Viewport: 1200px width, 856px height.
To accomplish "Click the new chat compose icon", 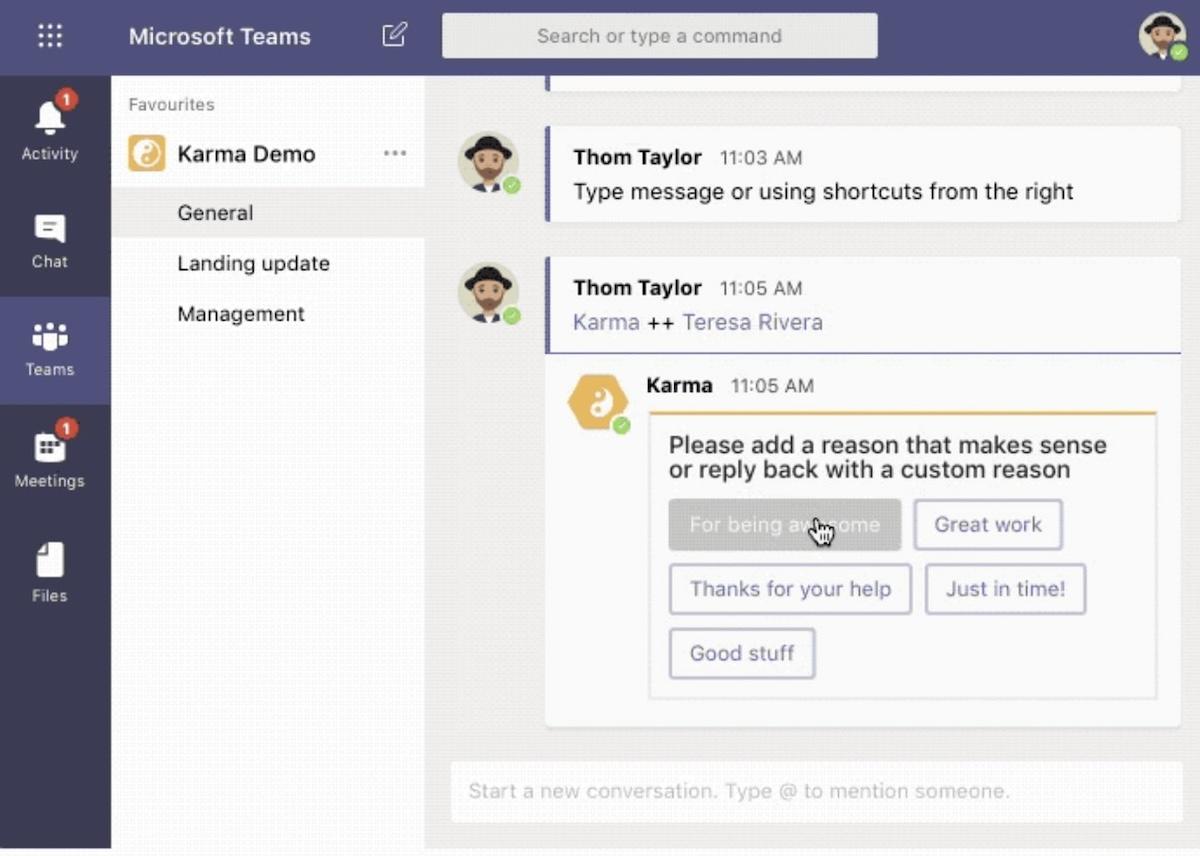I will pos(395,35).
